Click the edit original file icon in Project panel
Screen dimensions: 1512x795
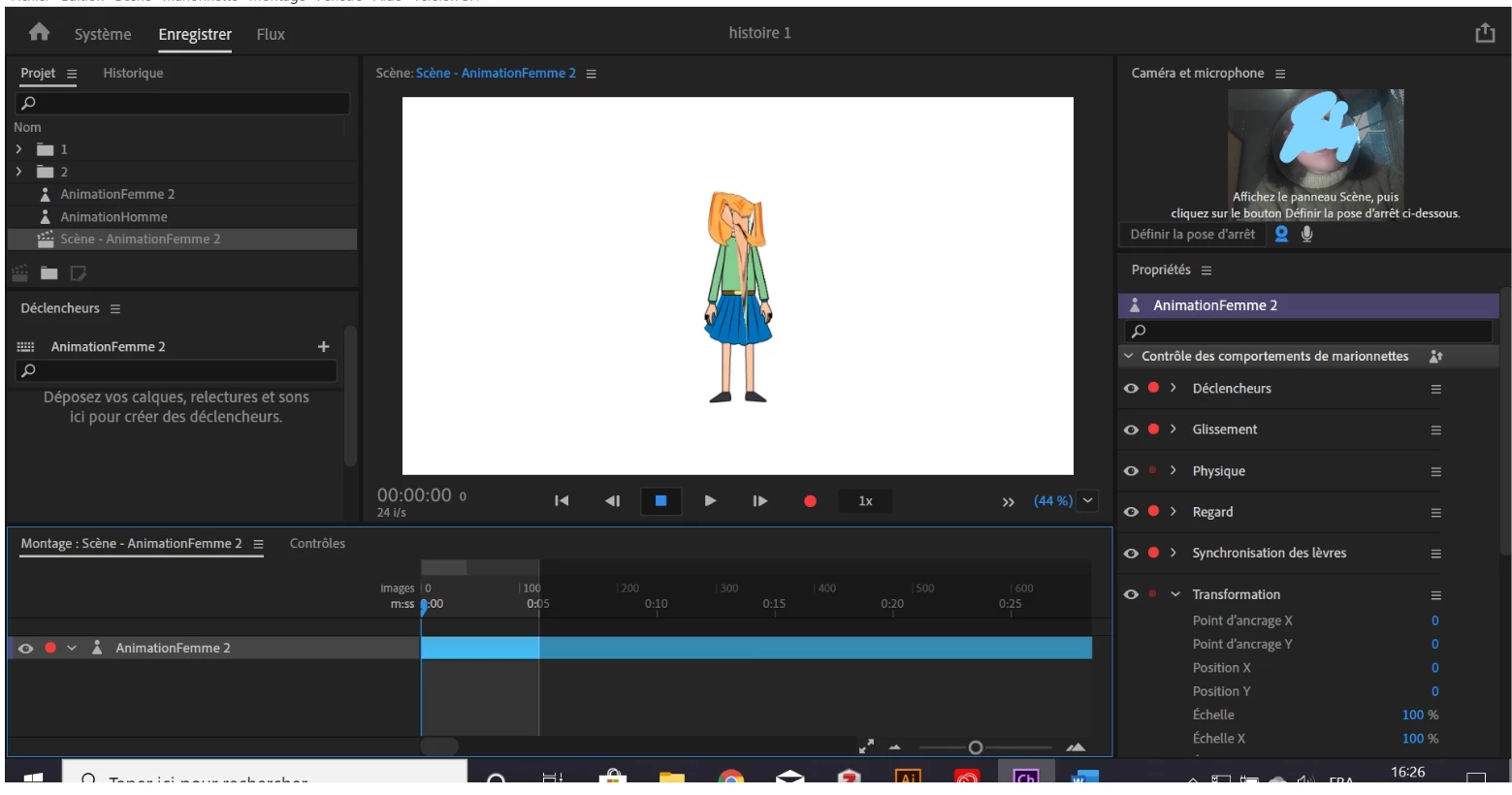(x=79, y=273)
